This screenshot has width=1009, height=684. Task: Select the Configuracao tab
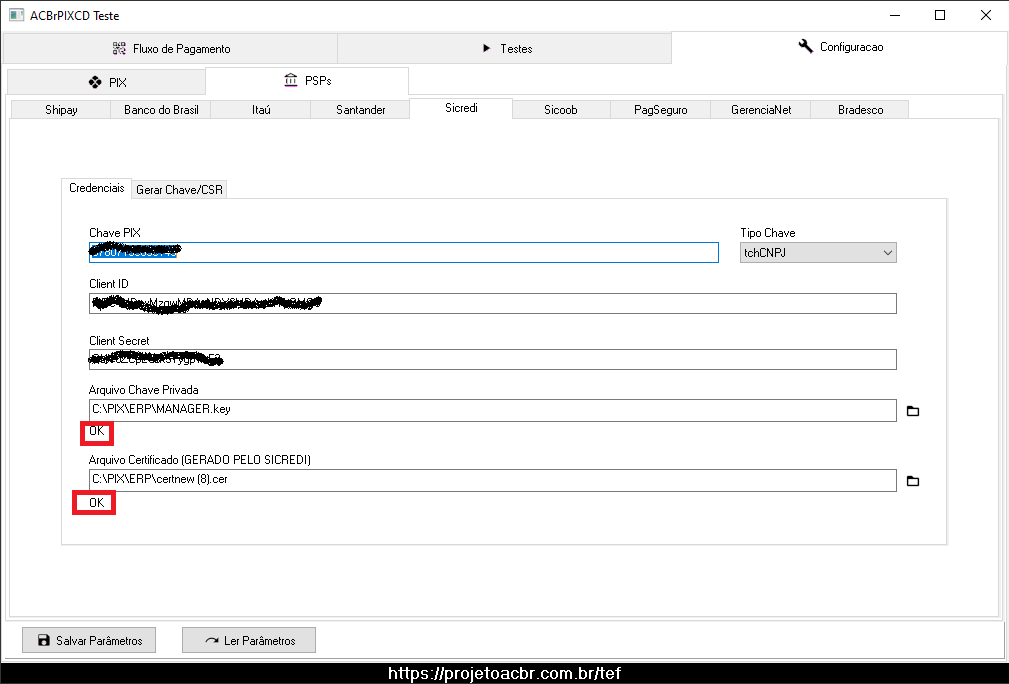click(x=838, y=47)
